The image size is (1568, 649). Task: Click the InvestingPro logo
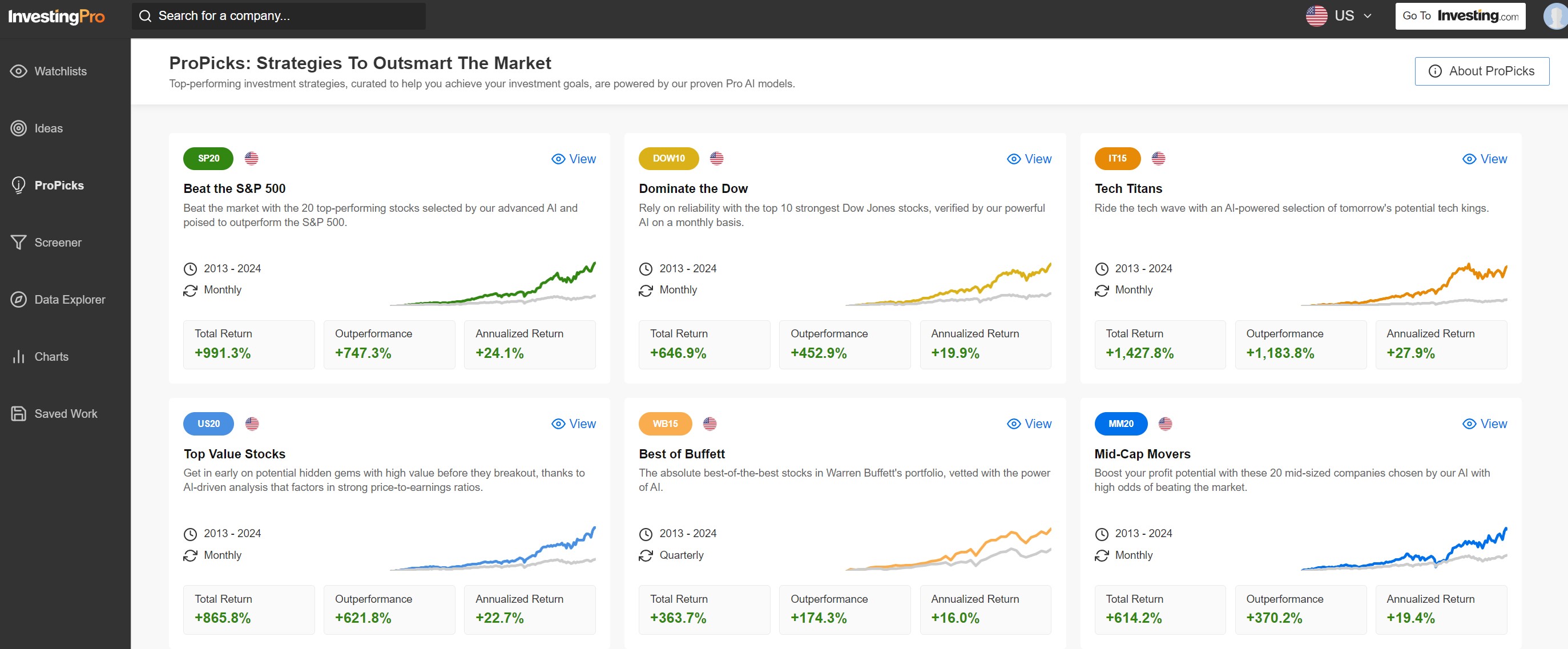coord(56,17)
